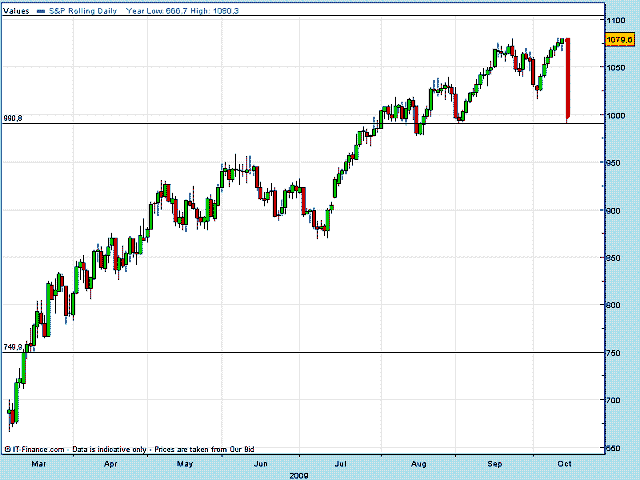The image size is (640, 480).
Task: Click the Sep label on time axis
Action: [x=495, y=464]
